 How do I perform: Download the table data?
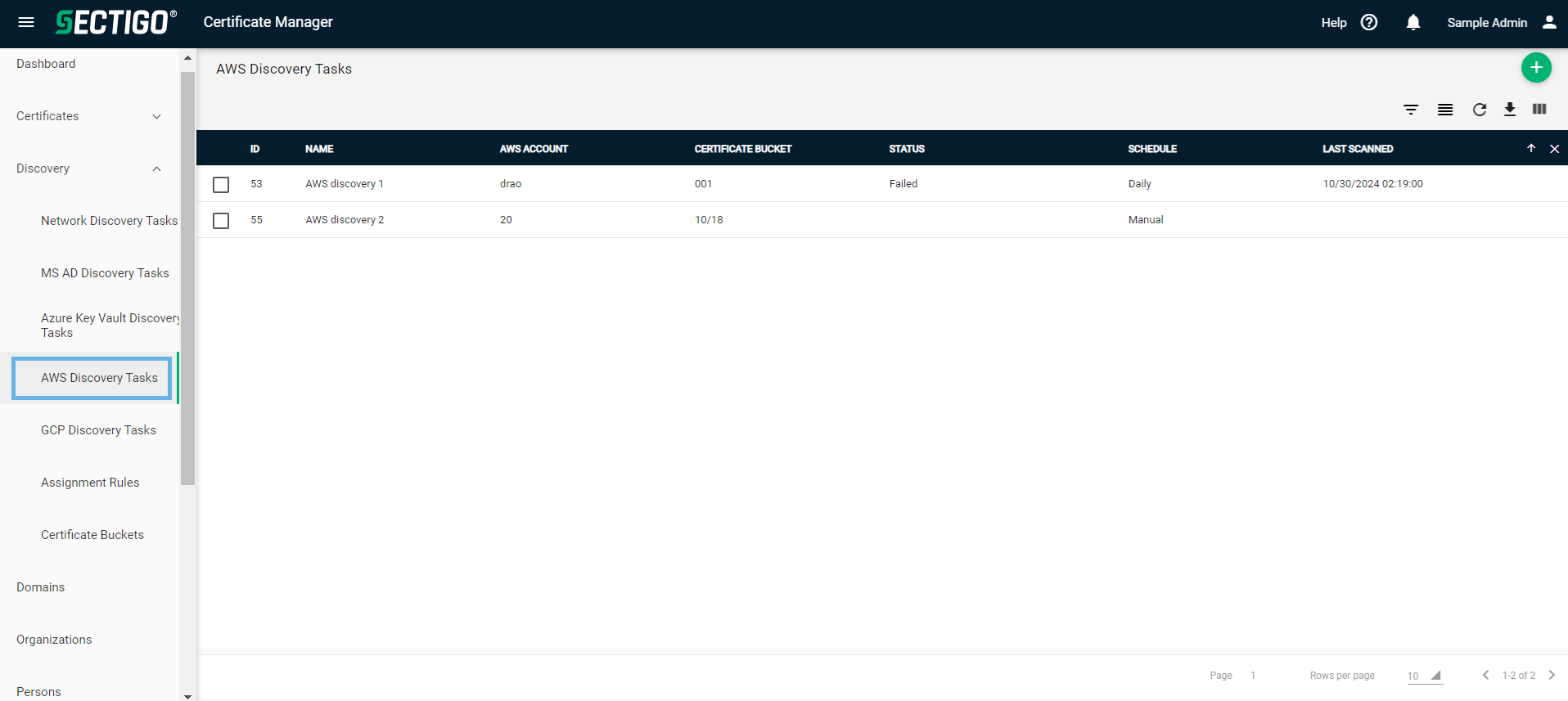coord(1510,110)
